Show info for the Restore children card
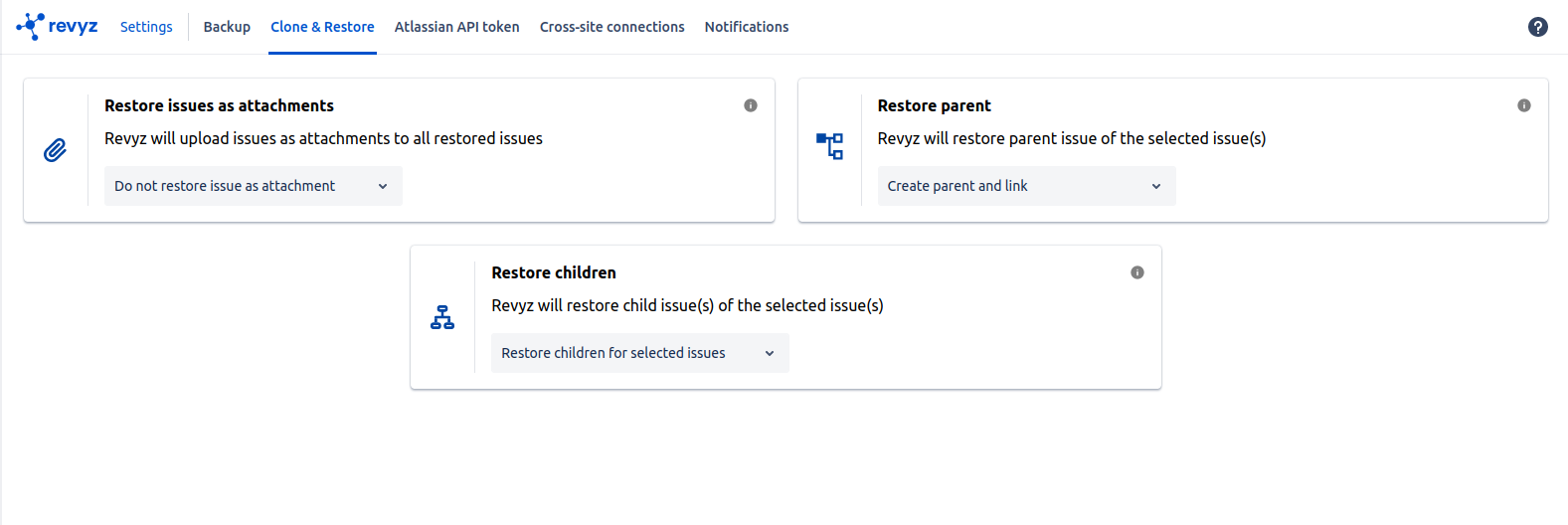Image resolution: width=1568 pixels, height=525 pixels. tap(1136, 272)
